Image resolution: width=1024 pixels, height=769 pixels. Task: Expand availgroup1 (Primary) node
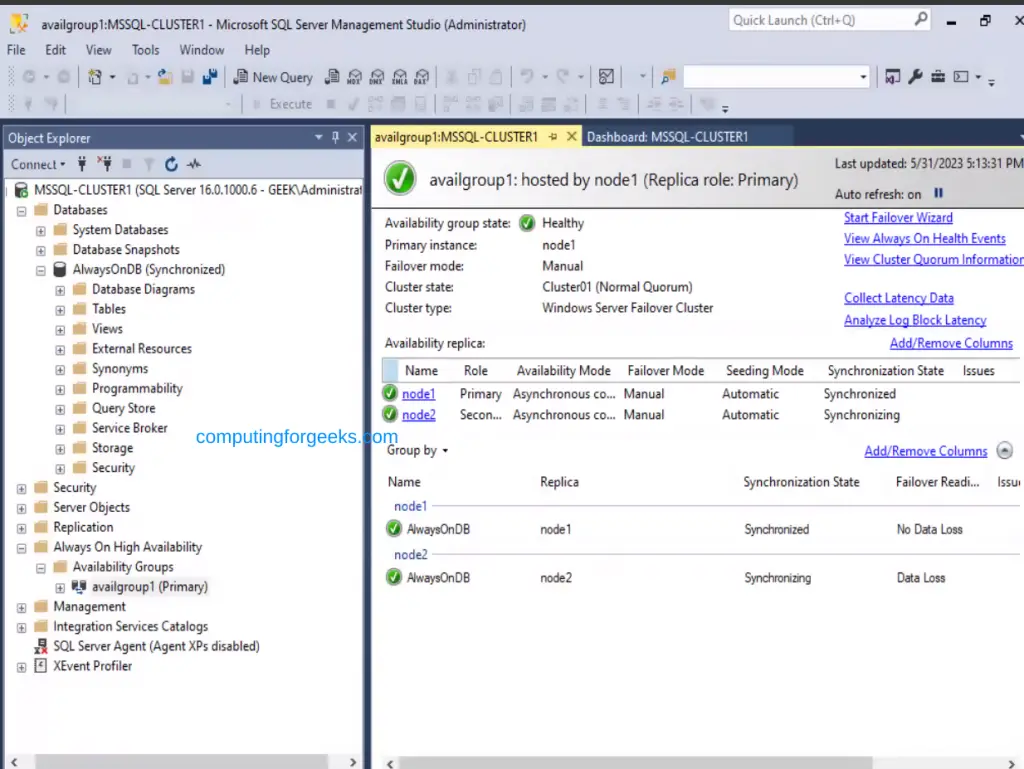coord(60,588)
